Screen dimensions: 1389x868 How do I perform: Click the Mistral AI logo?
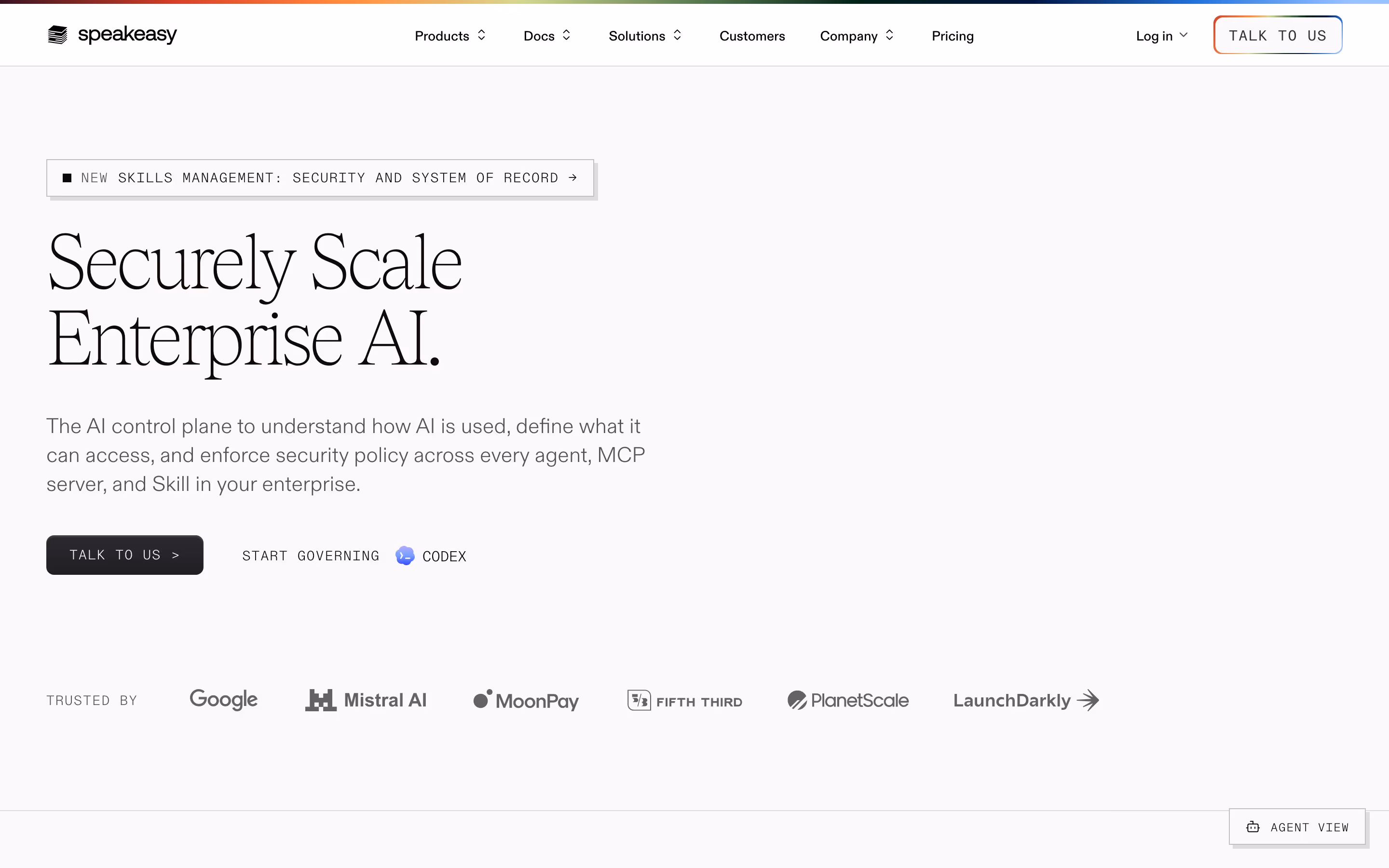366,700
